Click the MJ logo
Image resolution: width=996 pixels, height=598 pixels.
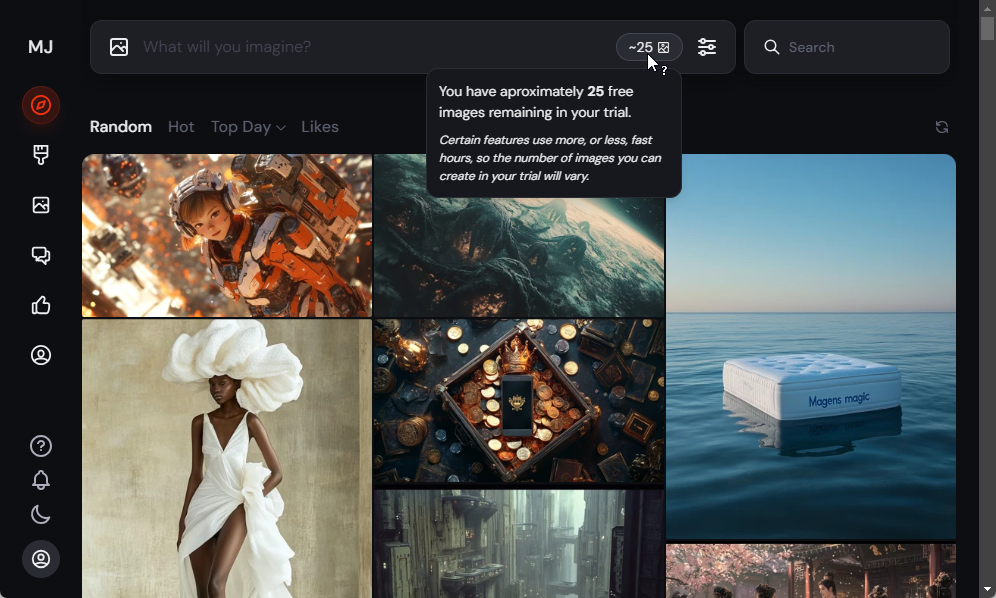pos(39,46)
